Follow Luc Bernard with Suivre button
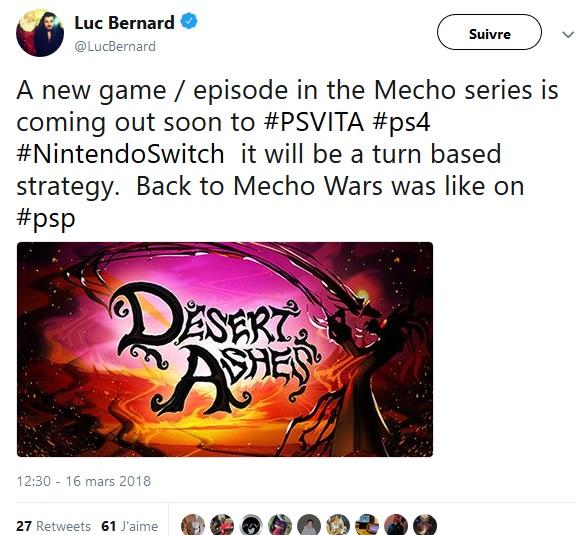584x535 pixels. point(489,32)
